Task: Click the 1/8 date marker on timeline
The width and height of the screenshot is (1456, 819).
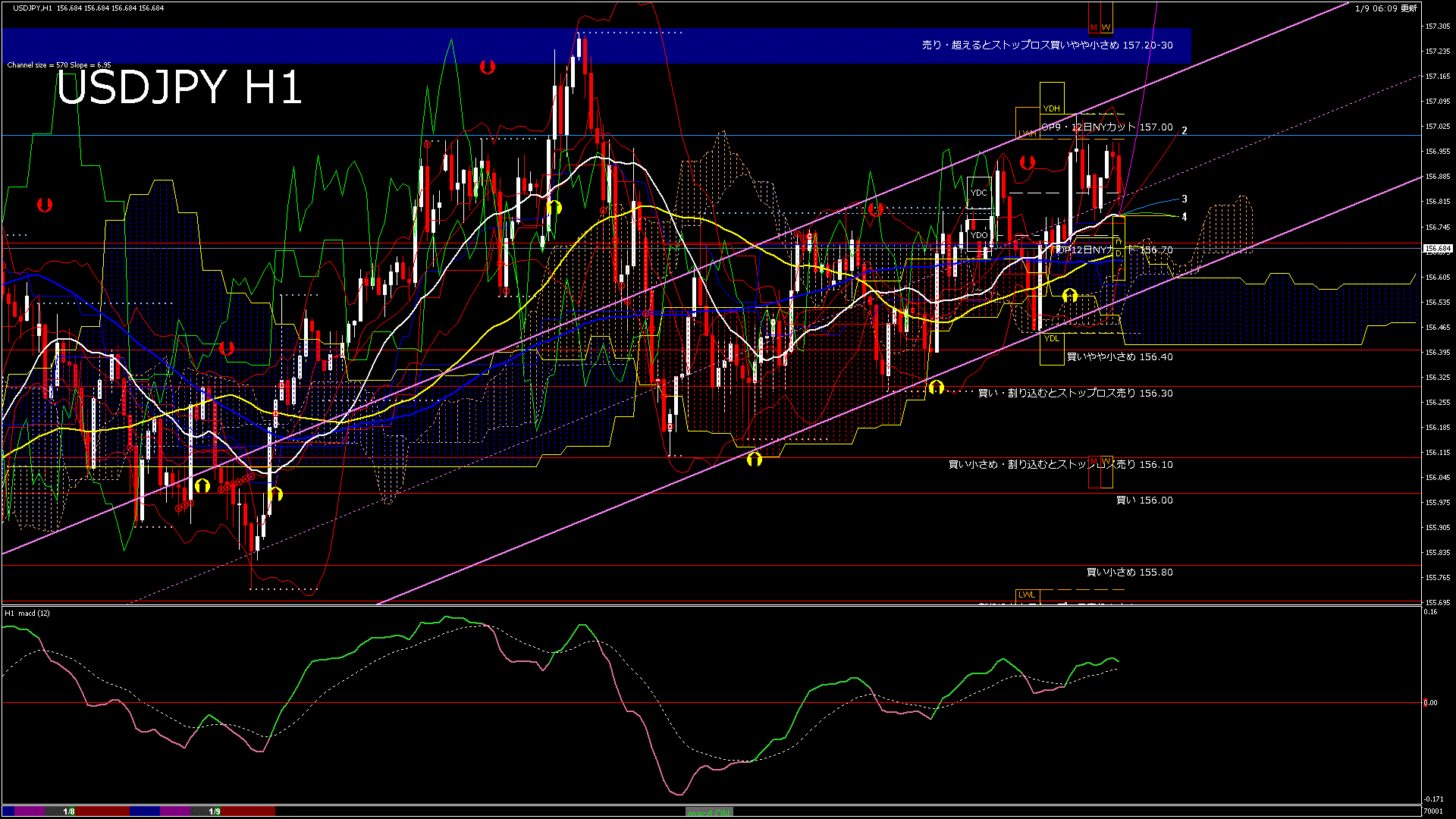Action: [x=69, y=811]
